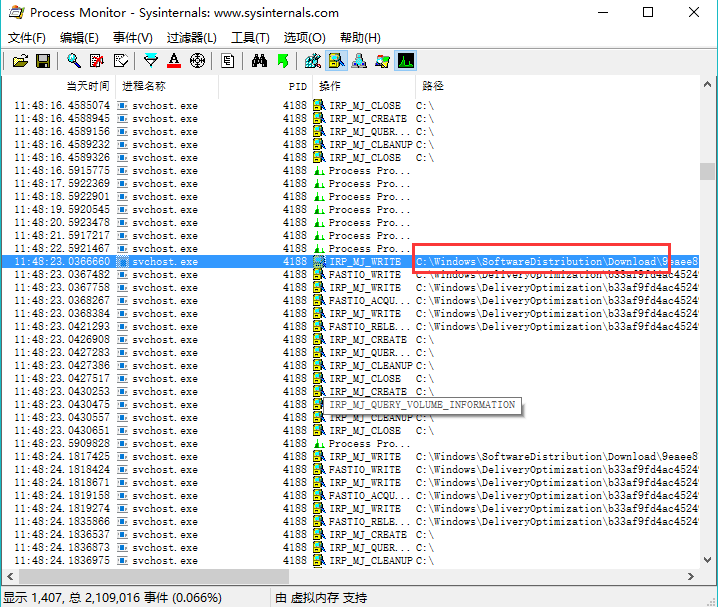This screenshot has width=718, height=607.
Task: Toggle Show Process and Thread Activity icon
Action: (x=382, y=61)
